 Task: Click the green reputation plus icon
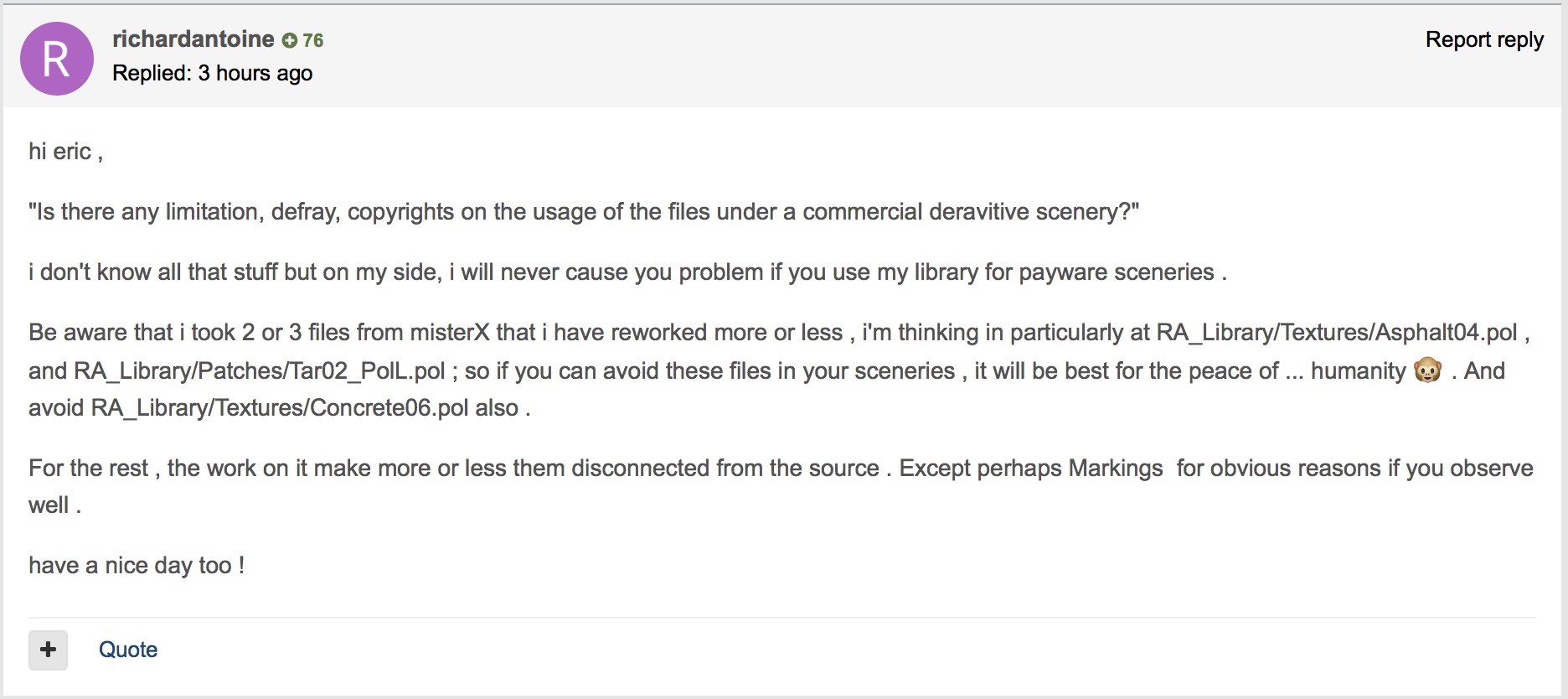(x=289, y=40)
